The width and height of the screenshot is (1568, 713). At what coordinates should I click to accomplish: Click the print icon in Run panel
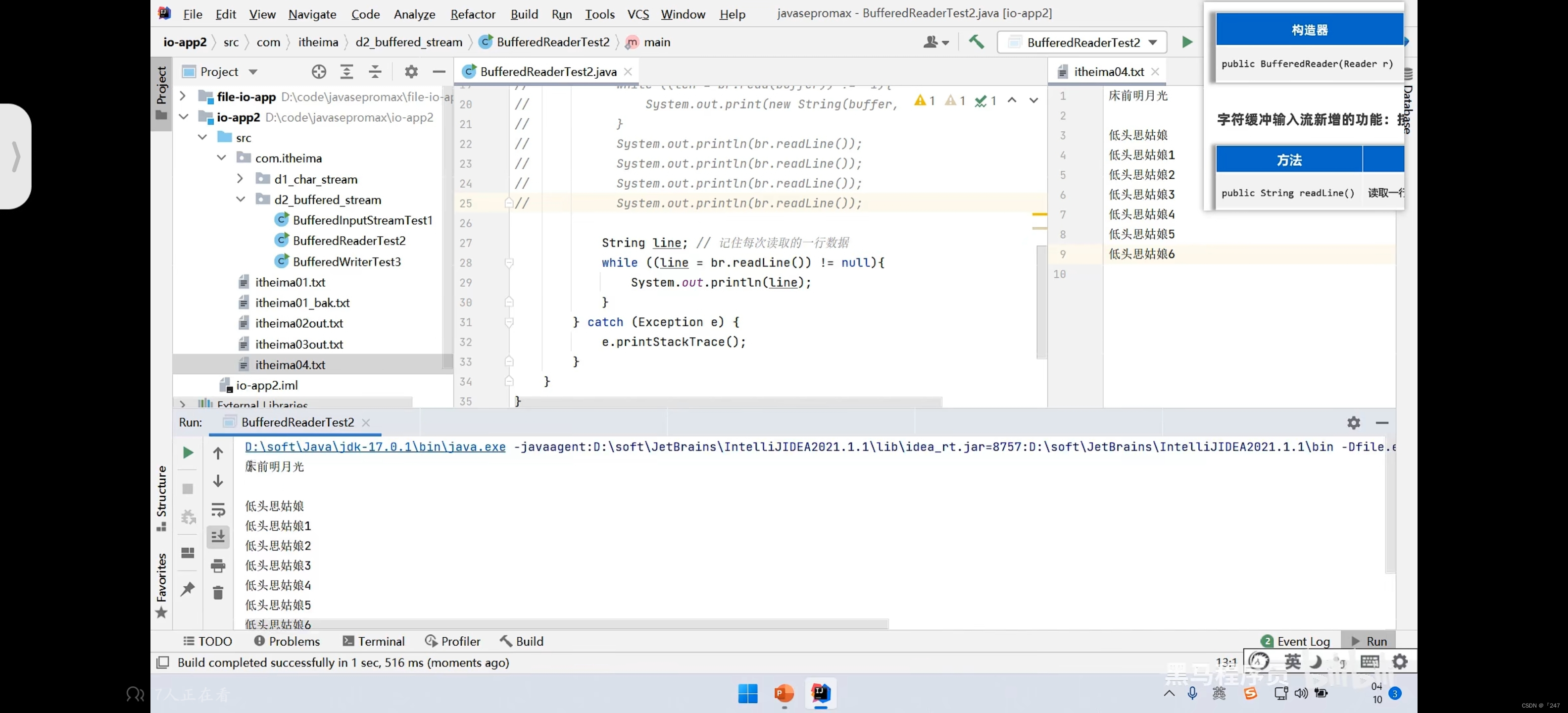(218, 565)
